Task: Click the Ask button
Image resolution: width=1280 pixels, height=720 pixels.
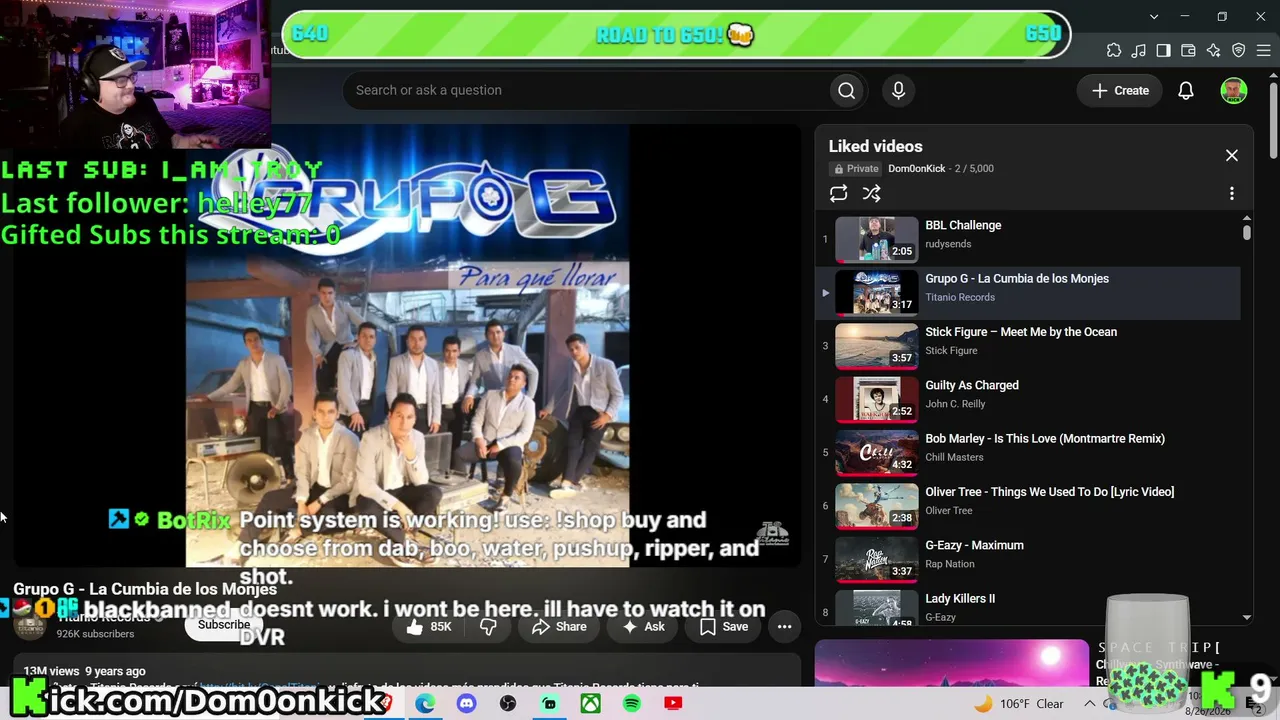Action: [x=643, y=627]
